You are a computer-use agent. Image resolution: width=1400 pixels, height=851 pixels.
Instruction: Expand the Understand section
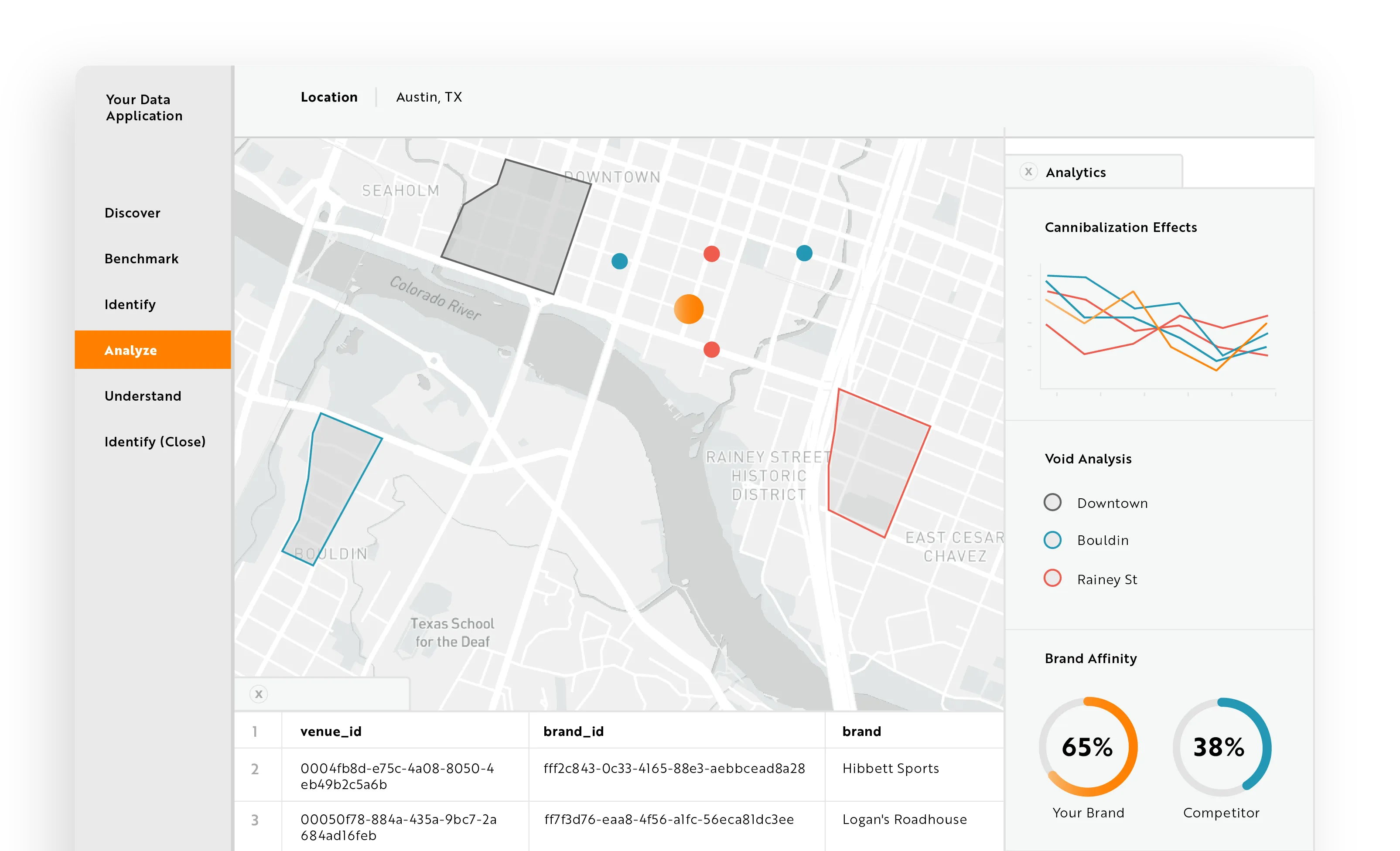click(x=143, y=396)
